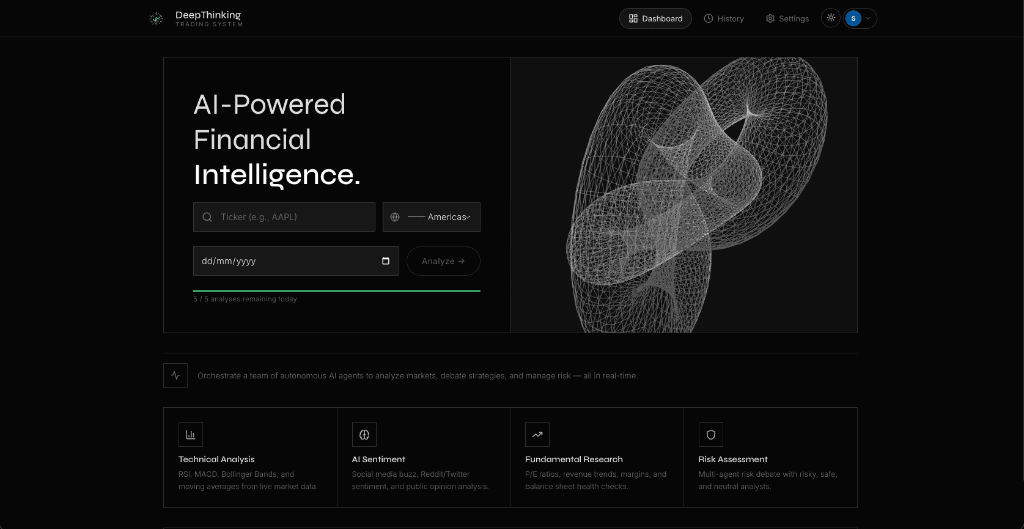The height and width of the screenshot is (529, 1024).
Task: Open the user avatar S menu
Action: 859,18
